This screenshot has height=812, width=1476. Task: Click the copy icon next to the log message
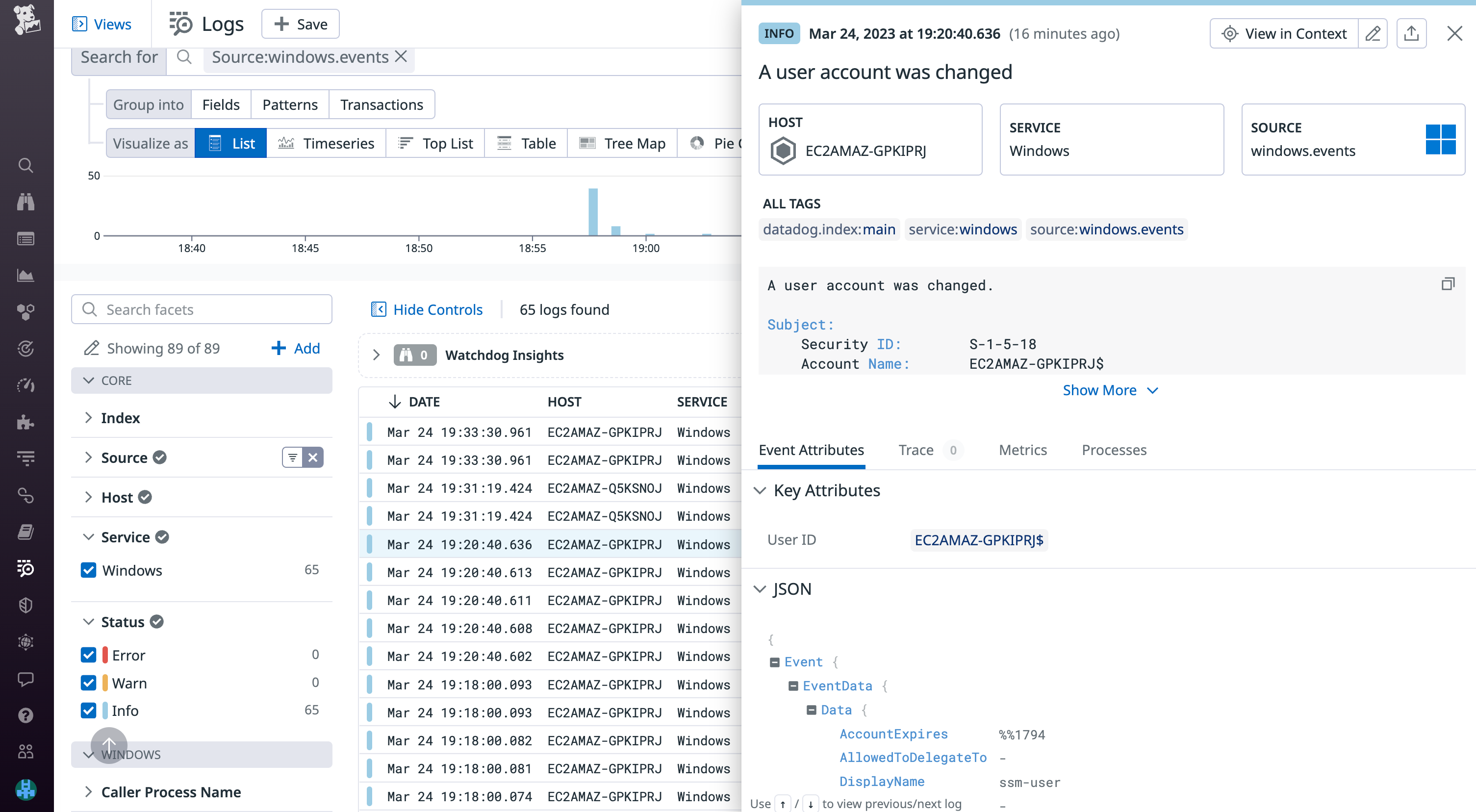point(1448,283)
